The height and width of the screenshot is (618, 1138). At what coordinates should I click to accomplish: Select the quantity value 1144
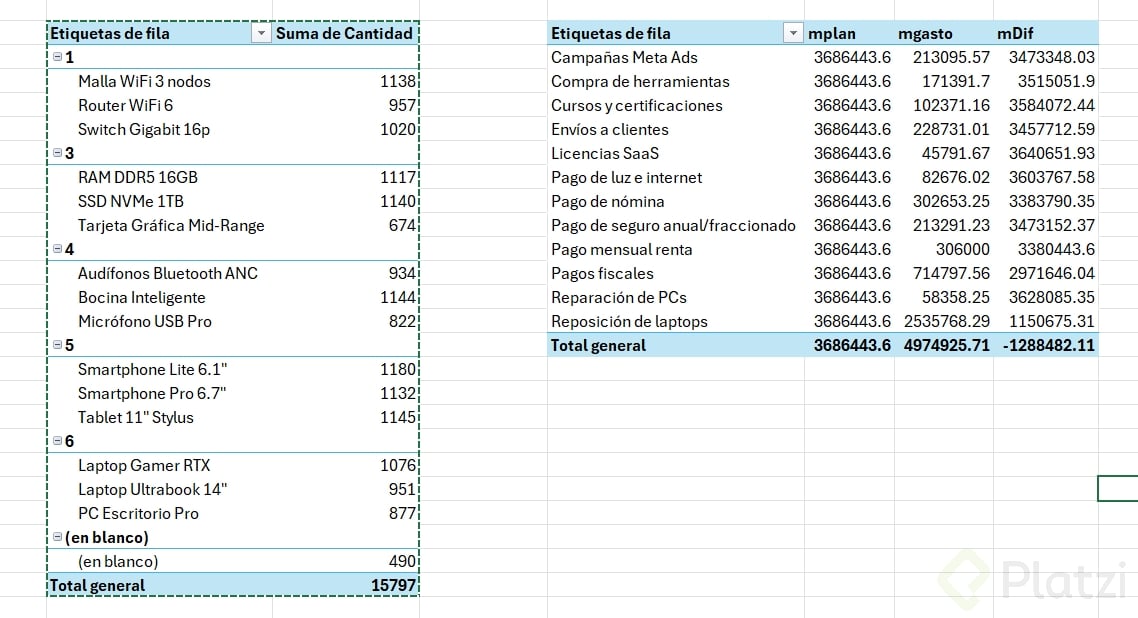tap(398, 297)
